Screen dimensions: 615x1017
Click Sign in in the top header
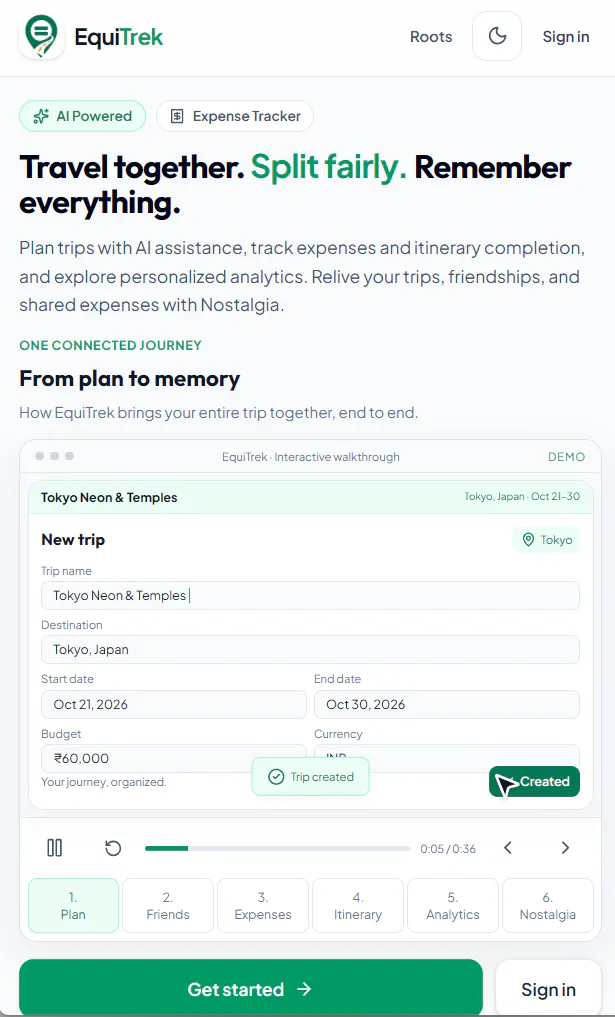566,37
